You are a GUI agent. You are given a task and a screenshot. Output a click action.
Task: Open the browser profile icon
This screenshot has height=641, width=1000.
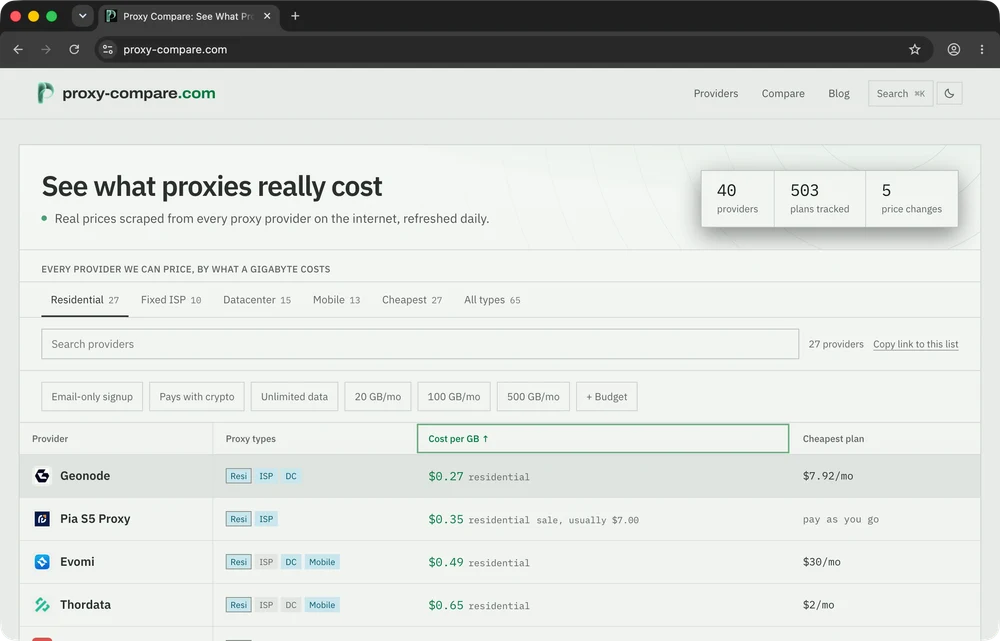point(953,49)
